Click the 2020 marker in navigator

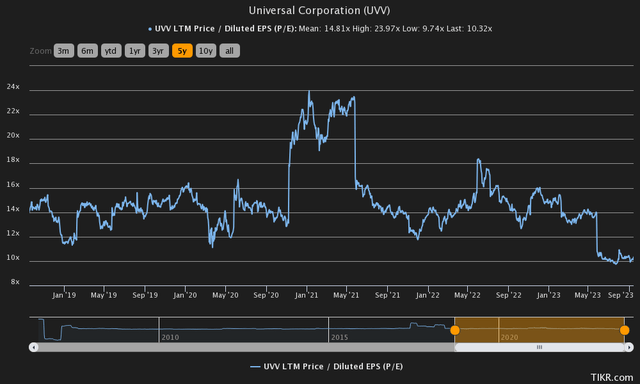coord(509,337)
